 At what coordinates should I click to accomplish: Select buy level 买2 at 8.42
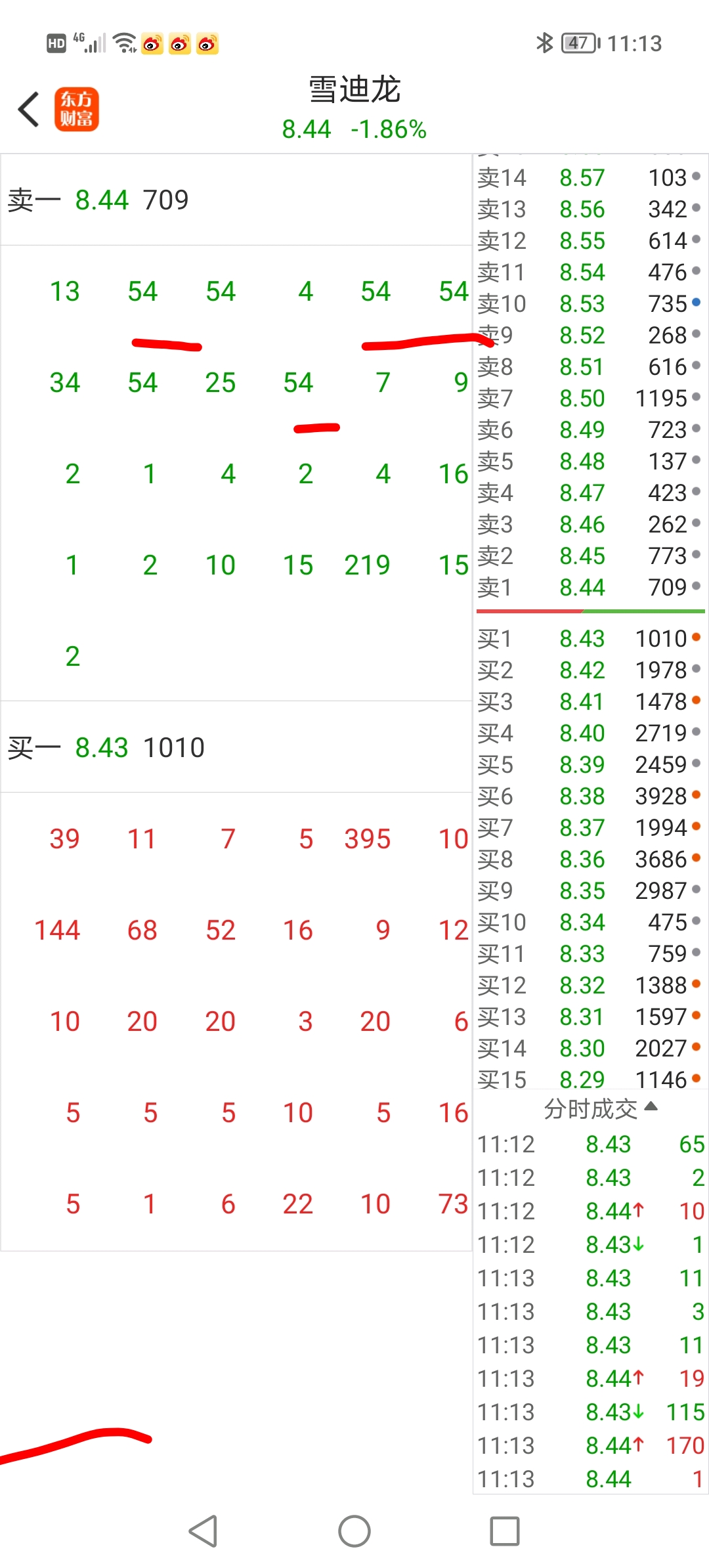590,670
